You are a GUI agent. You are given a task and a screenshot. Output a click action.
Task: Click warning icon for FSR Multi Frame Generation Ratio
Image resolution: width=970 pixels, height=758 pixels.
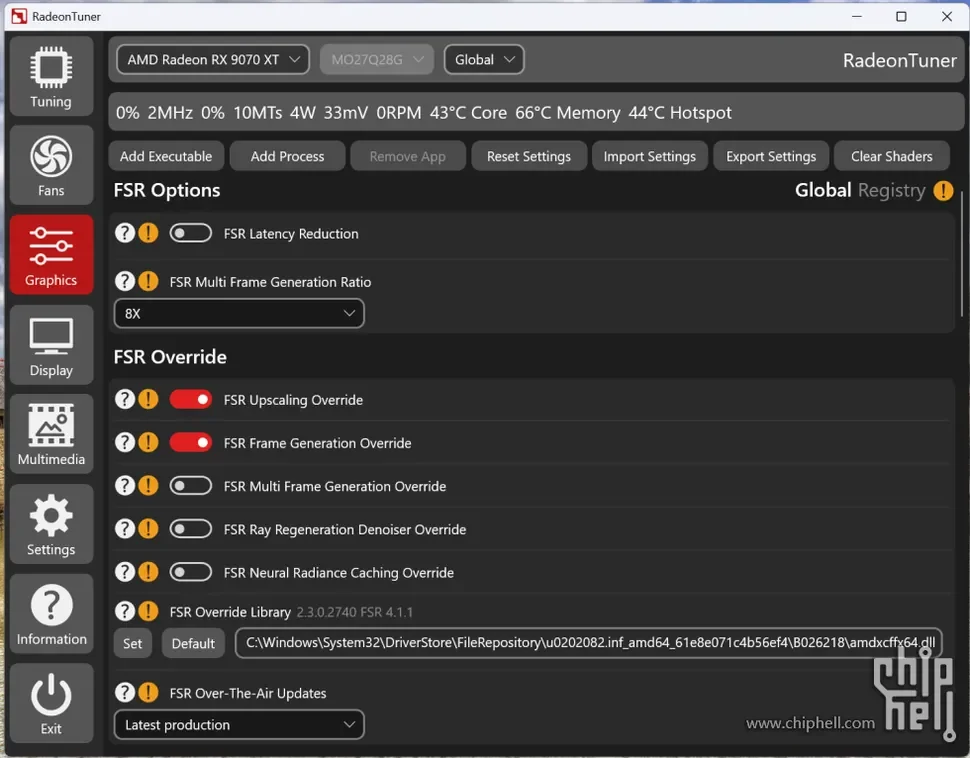(148, 282)
